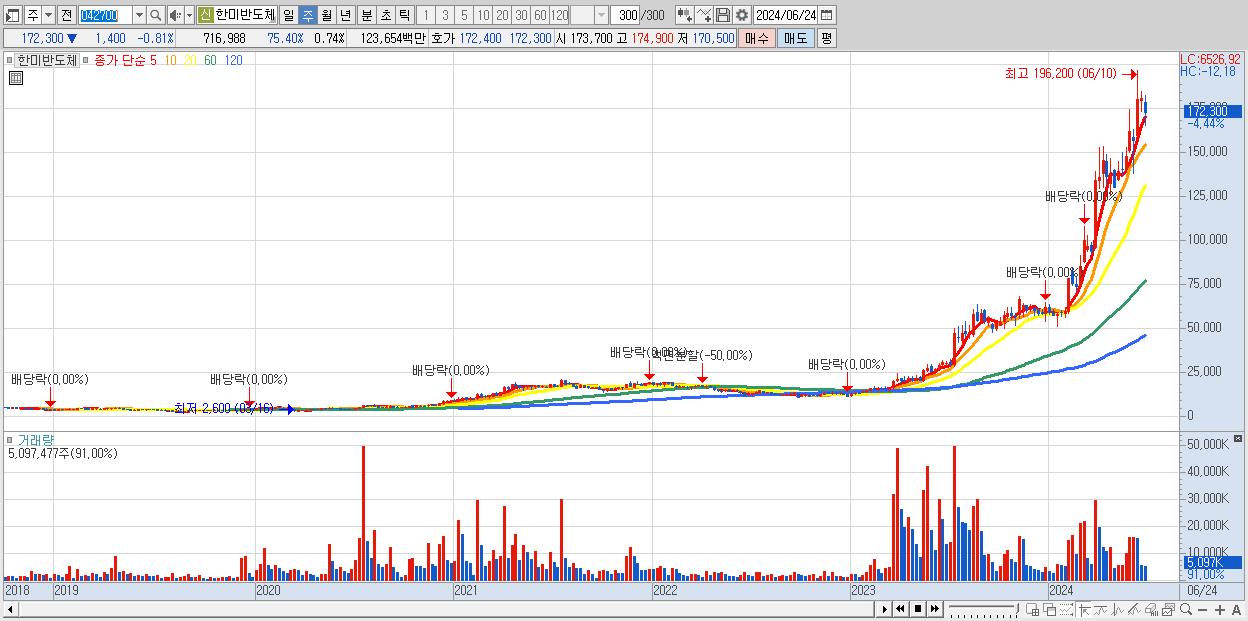Click the 거래량 volume indicator label

(36, 439)
